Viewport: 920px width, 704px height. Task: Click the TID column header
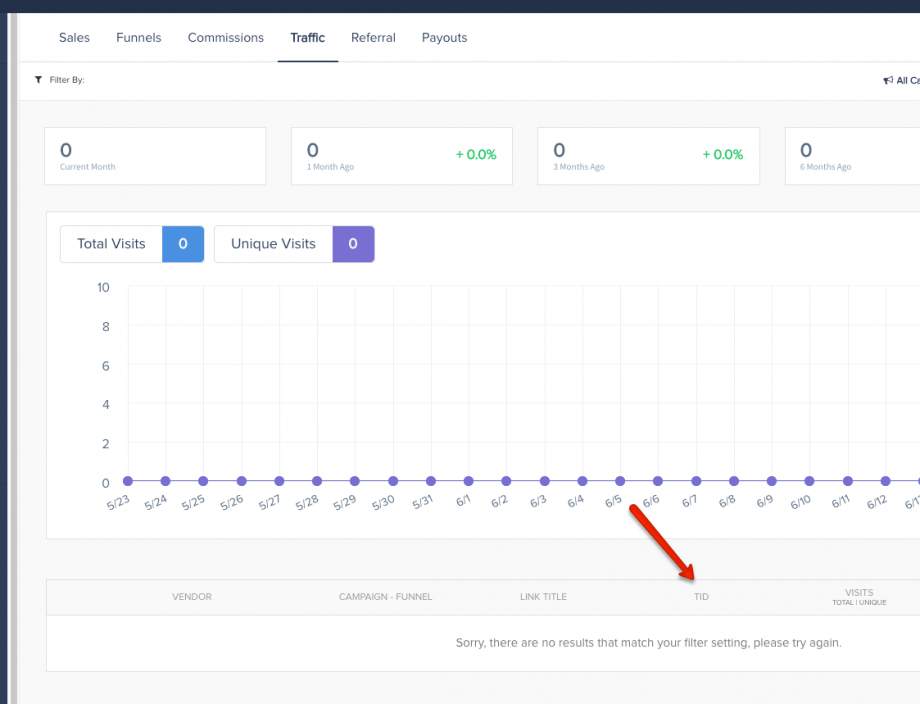pyautogui.click(x=701, y=597)
